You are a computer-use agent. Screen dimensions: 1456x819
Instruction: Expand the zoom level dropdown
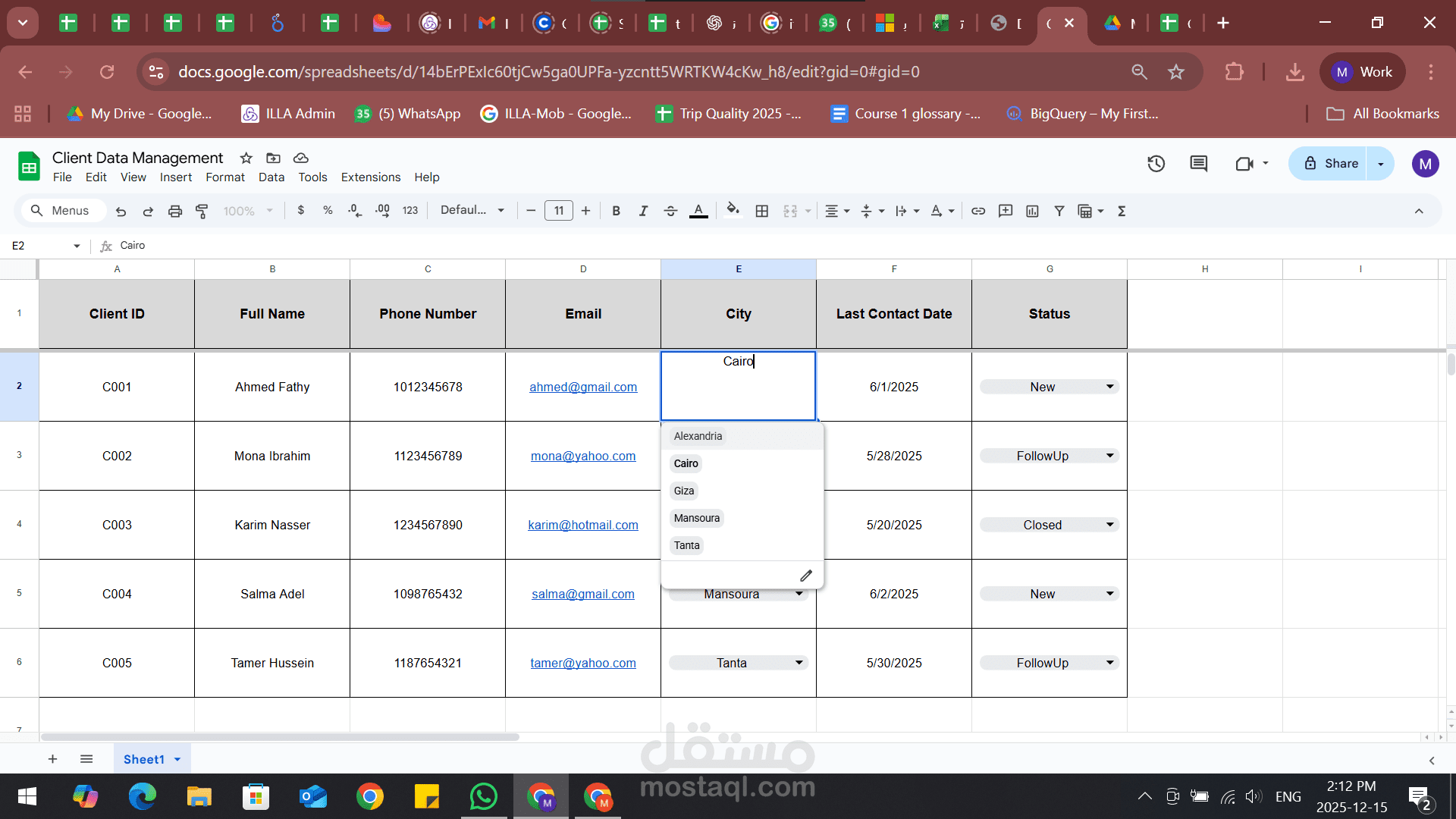coord(248,211)
